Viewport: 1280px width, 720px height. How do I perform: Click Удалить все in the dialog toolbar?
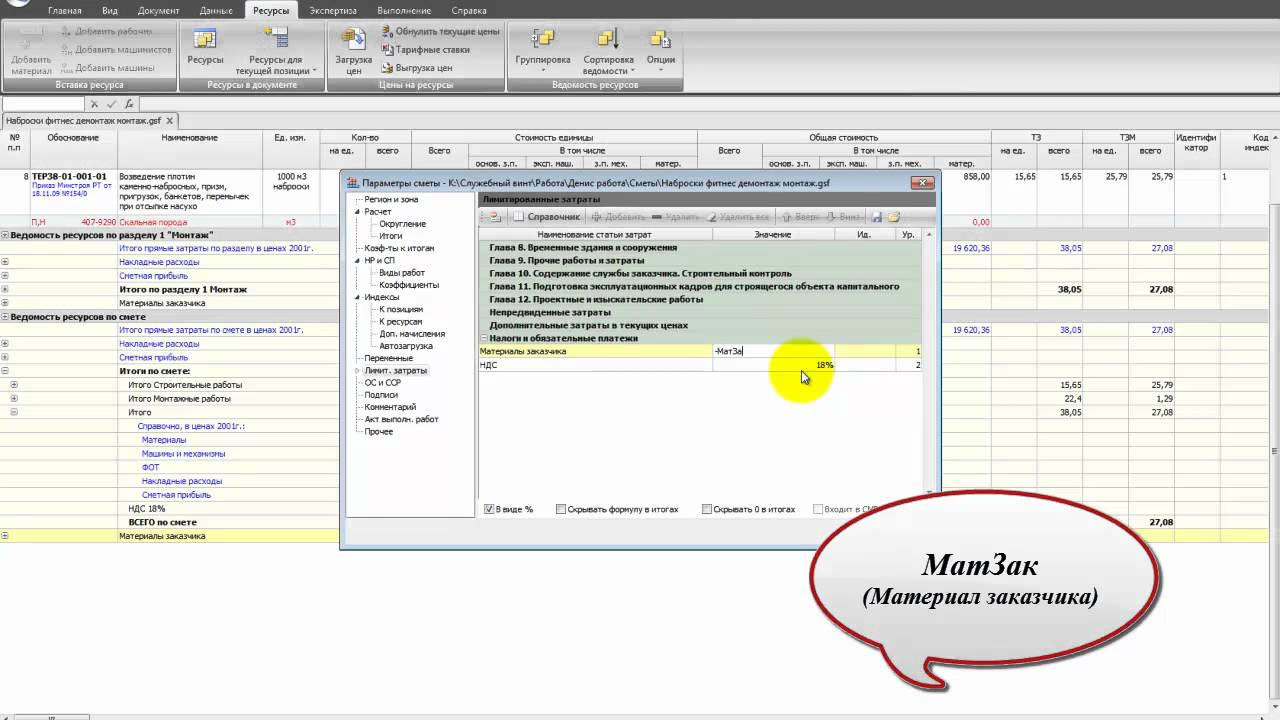[738, 216]
